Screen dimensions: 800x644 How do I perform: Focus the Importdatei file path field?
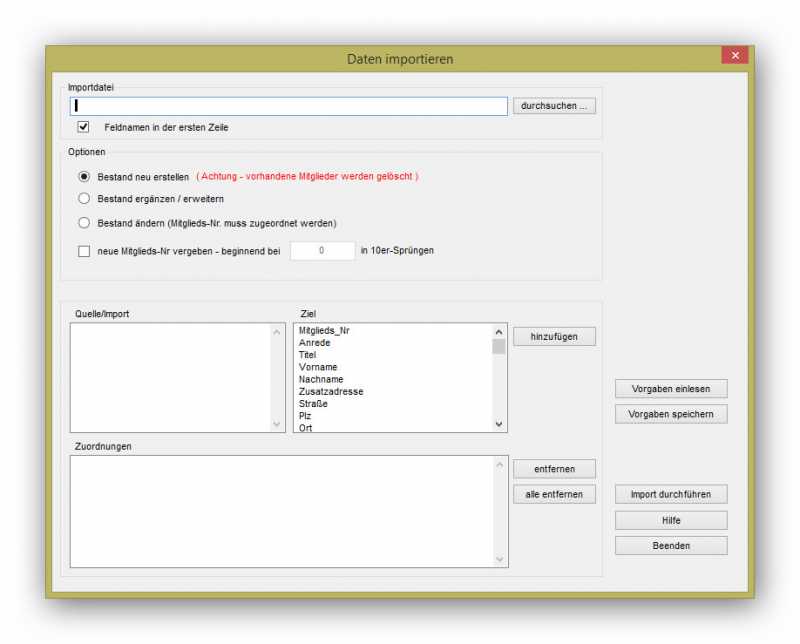pyautogui.click(x=289, y=106)
